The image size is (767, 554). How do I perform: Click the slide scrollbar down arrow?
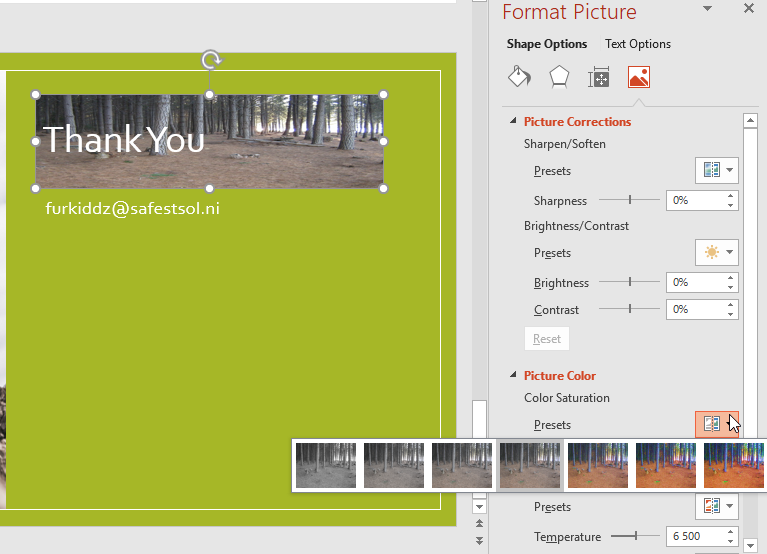click(x=479, y=507)
